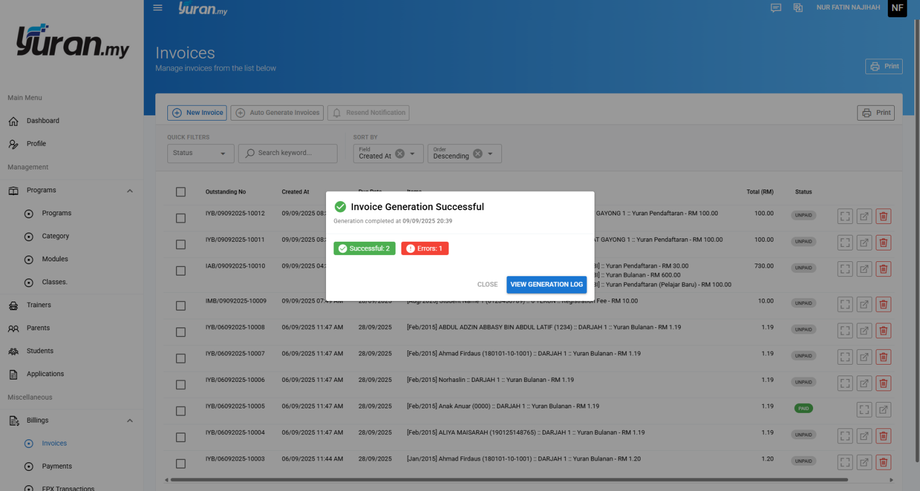Open the Status quick filter dropdown
The width and height of the screenshot is (920, 491).
[201, 153]
